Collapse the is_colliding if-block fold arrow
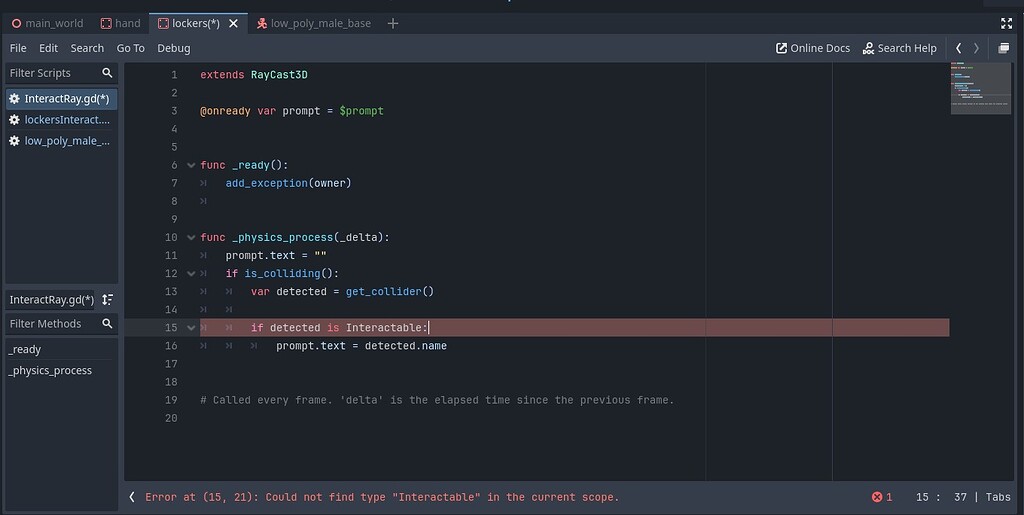The image size is (1024, 515). pyautogui.click(x=191, y=273)
